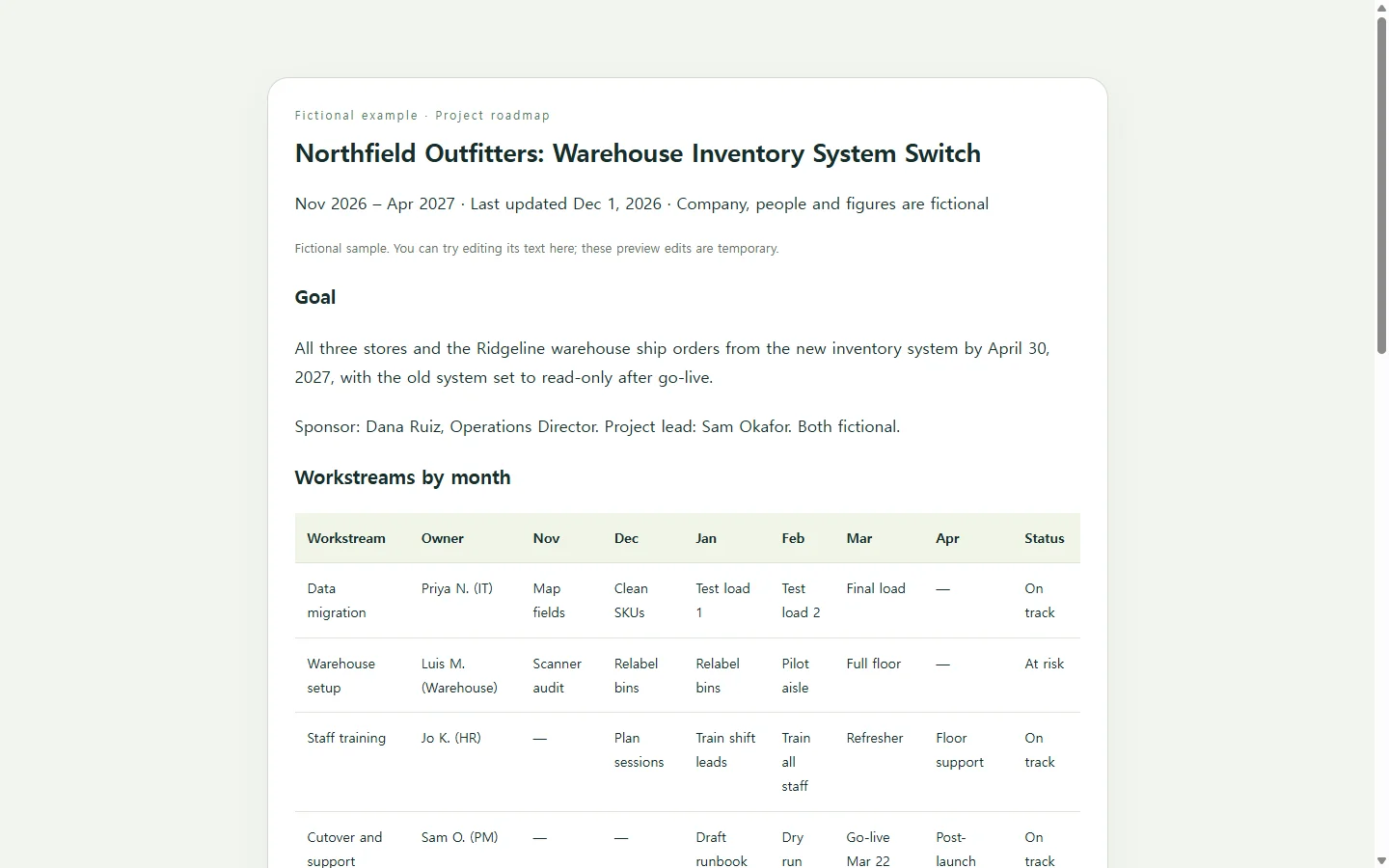Click the goal paragraph starting 'All three stores'

tap(672, 363)
